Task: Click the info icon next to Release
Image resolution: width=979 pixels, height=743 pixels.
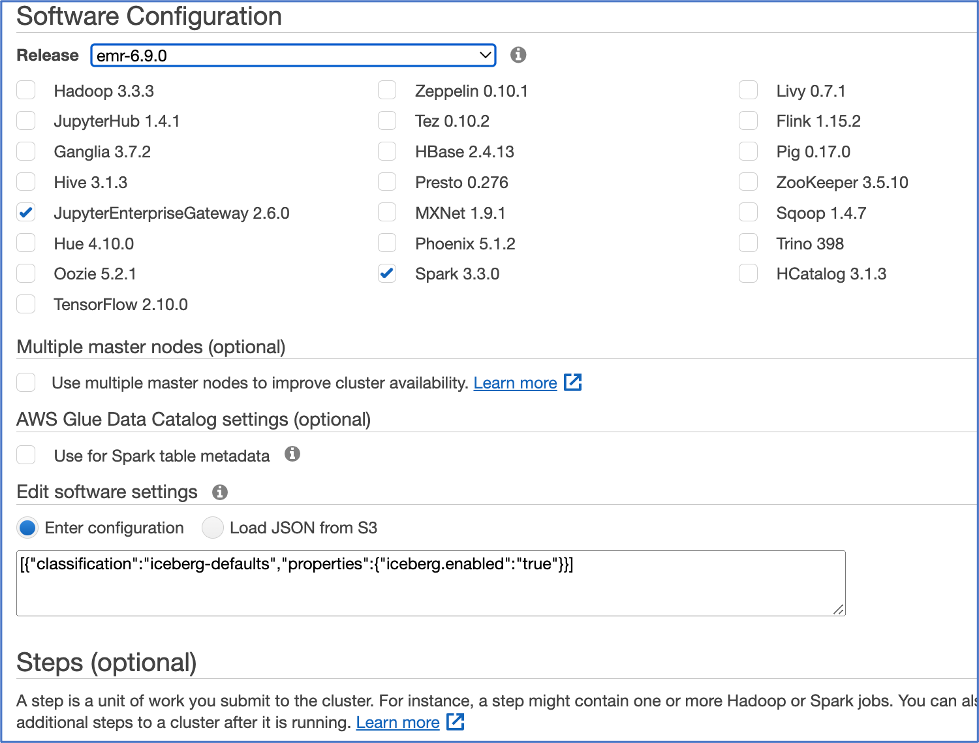Action: [x=518, y=55]
